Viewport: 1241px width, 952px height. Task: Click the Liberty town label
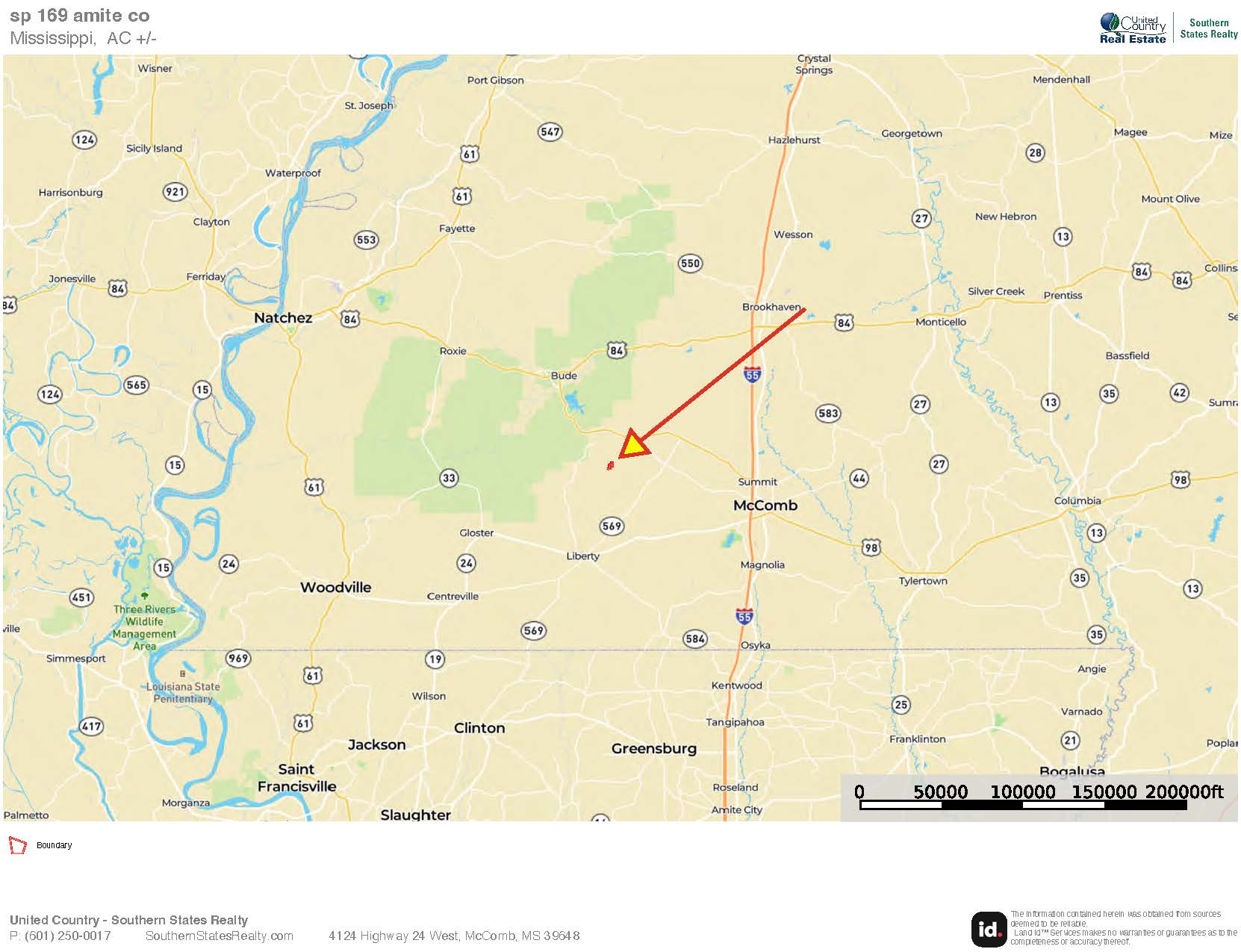[x=583, y=556]
